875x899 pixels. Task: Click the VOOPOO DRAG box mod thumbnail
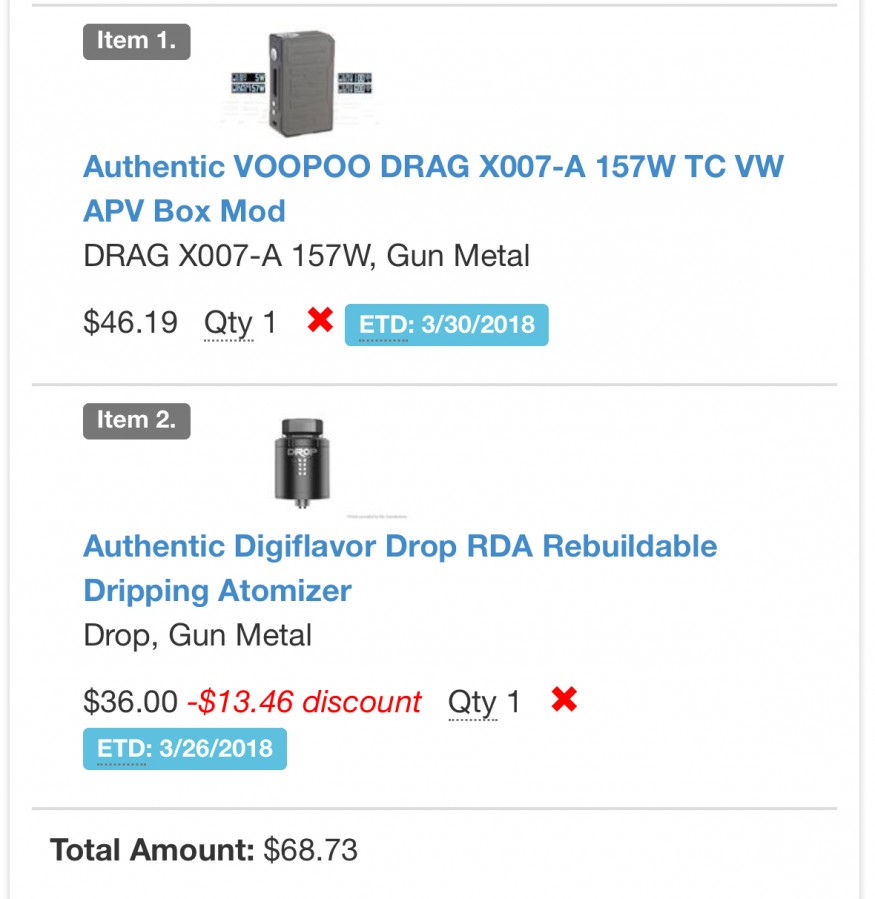[302, 85]
